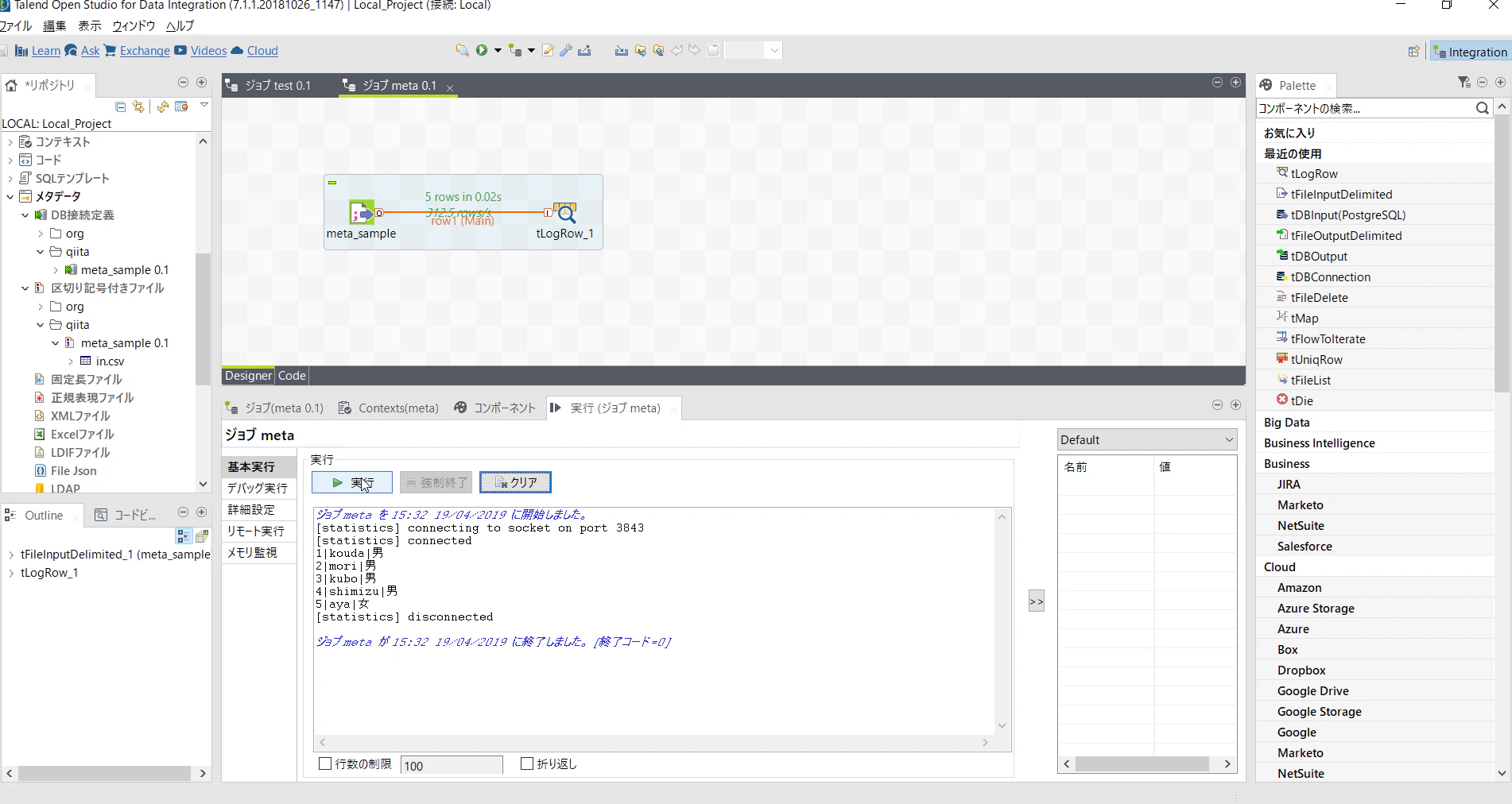Click the tLogRow_1 component on canvas

[564, 213]
